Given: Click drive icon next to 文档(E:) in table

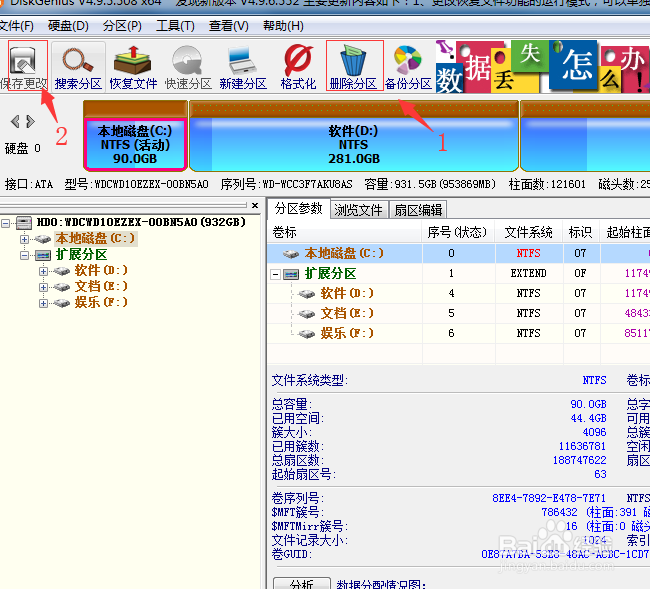Looking at the screenshot, I should [x=307, y=314].
